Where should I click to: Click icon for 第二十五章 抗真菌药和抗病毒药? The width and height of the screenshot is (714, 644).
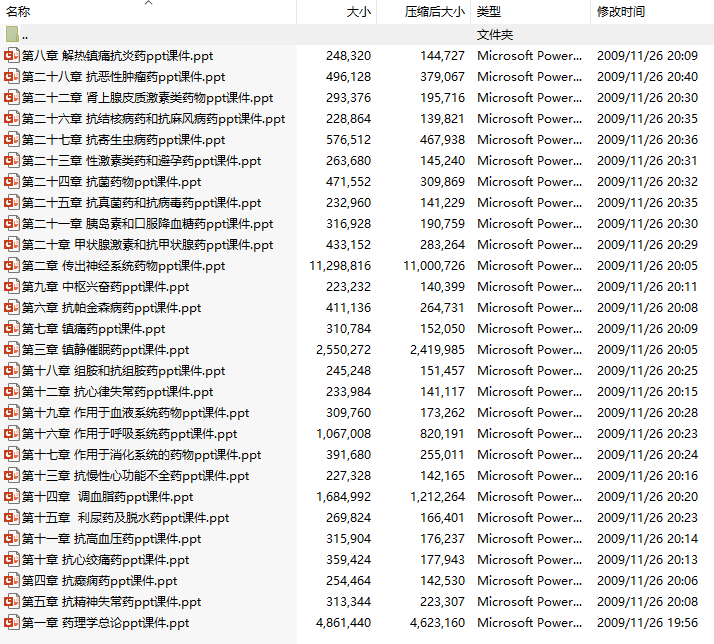click(12, 202)
